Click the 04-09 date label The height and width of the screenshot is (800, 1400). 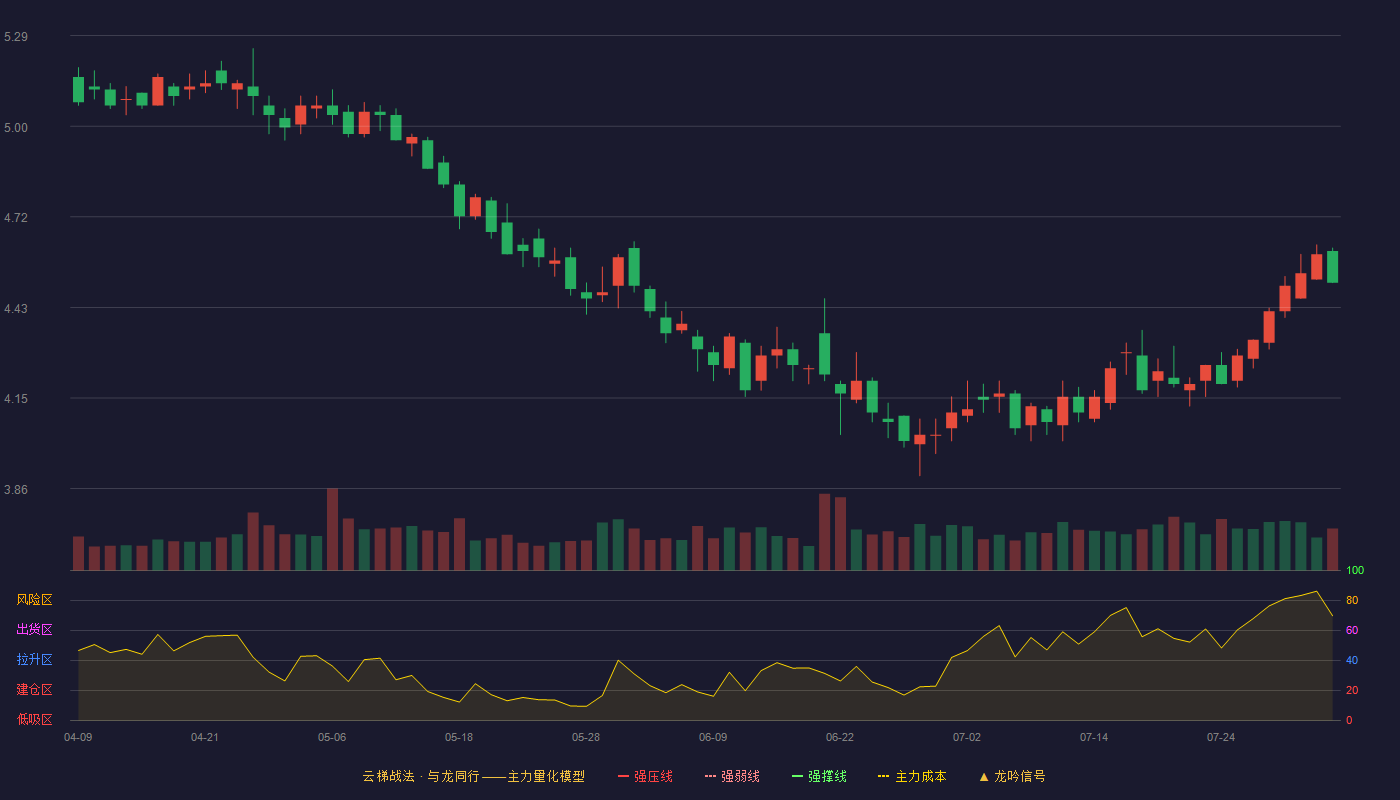[x=78, y=737]
